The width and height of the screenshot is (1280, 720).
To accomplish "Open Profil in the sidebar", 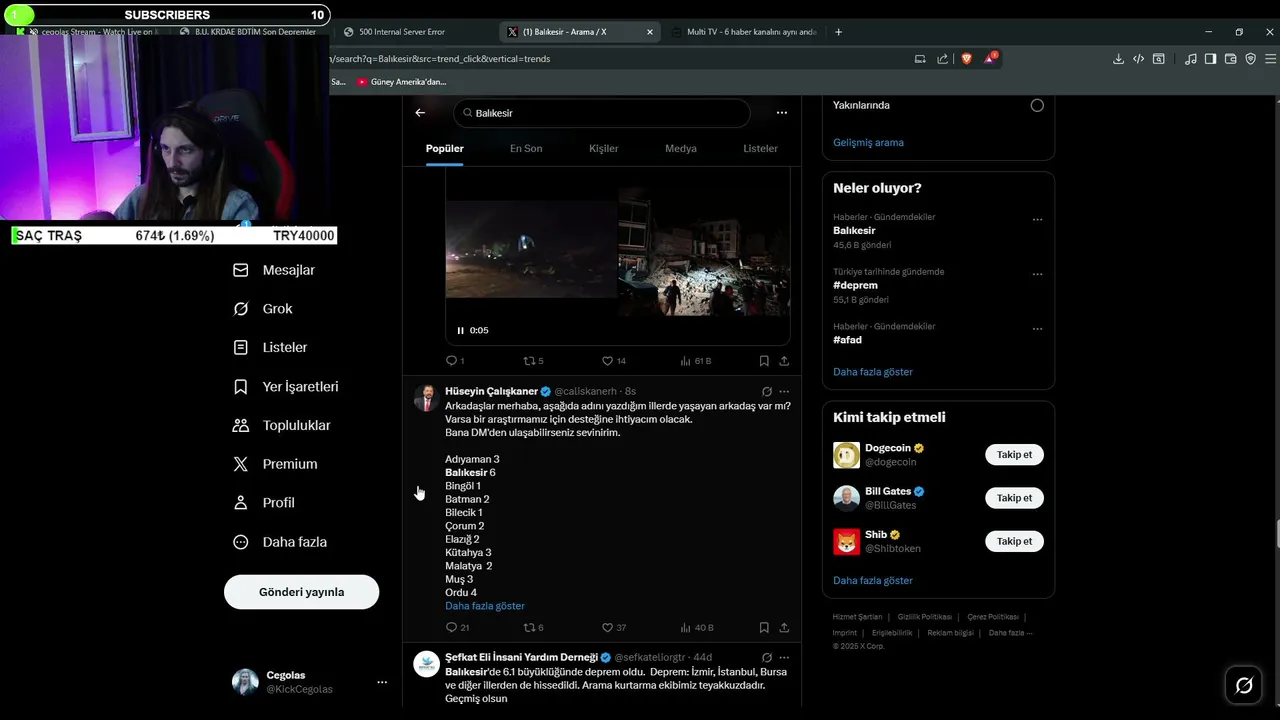I will coord(264,503).
